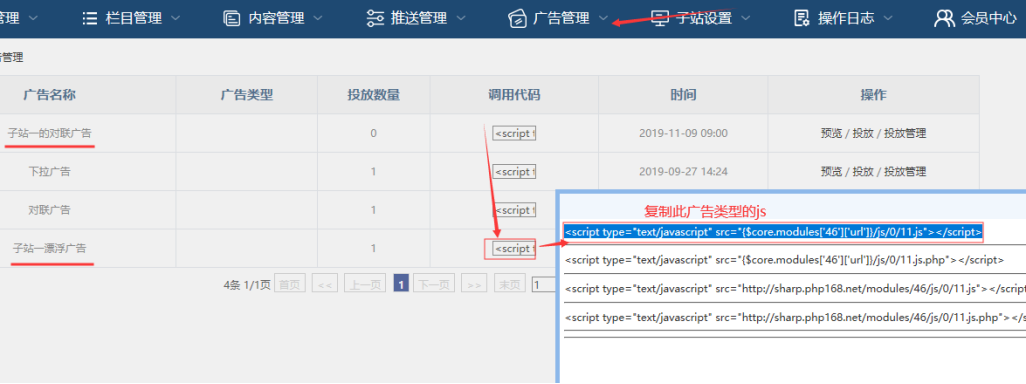Click the 内容管理 document icon
Viewport: 1026px width, 384px height.
[231, 18]
